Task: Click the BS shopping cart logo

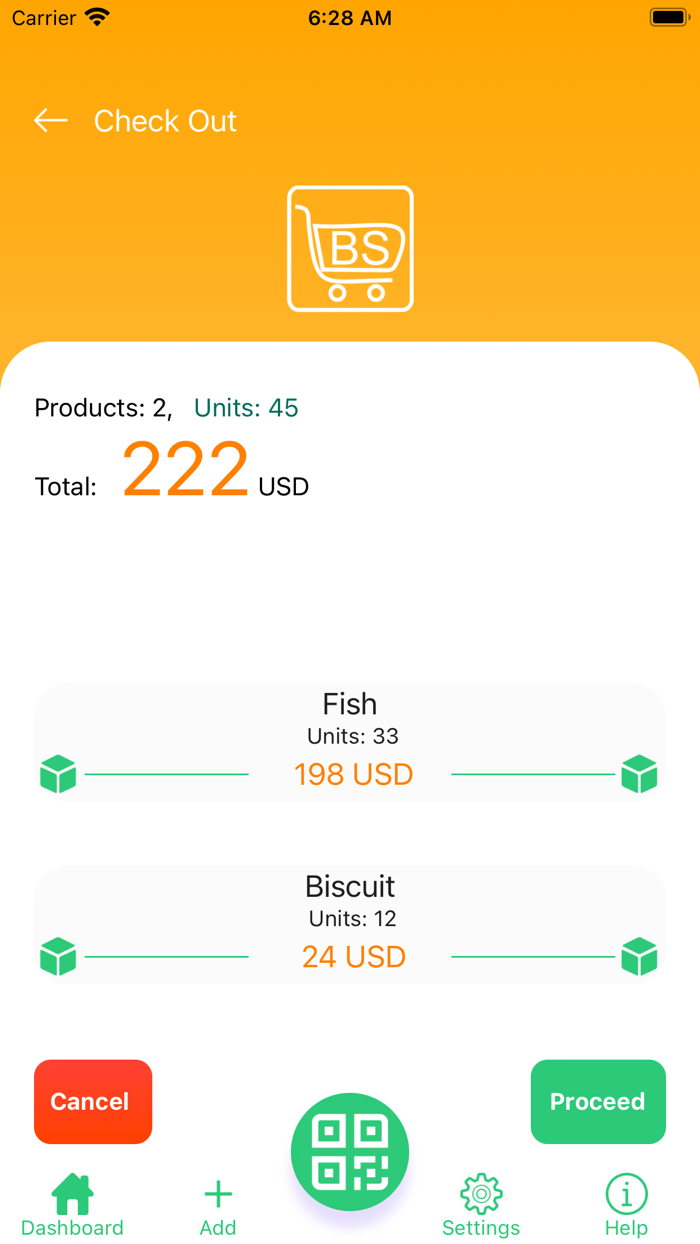Action: 349,247
